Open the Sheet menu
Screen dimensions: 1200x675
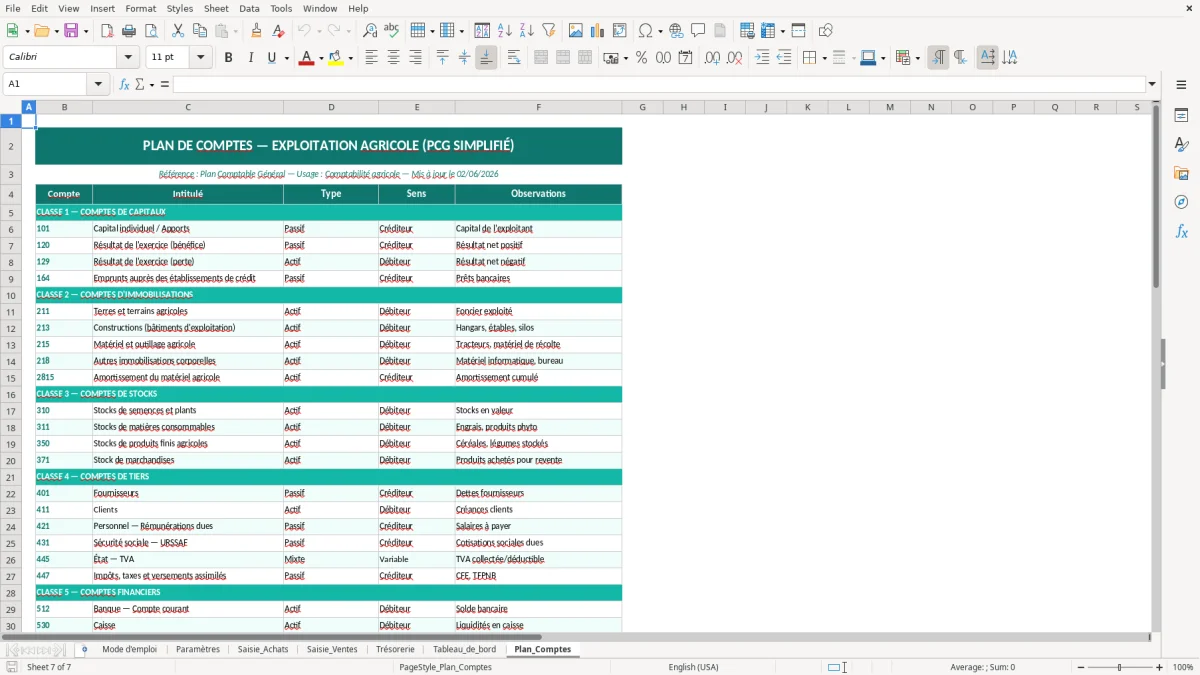216,8
